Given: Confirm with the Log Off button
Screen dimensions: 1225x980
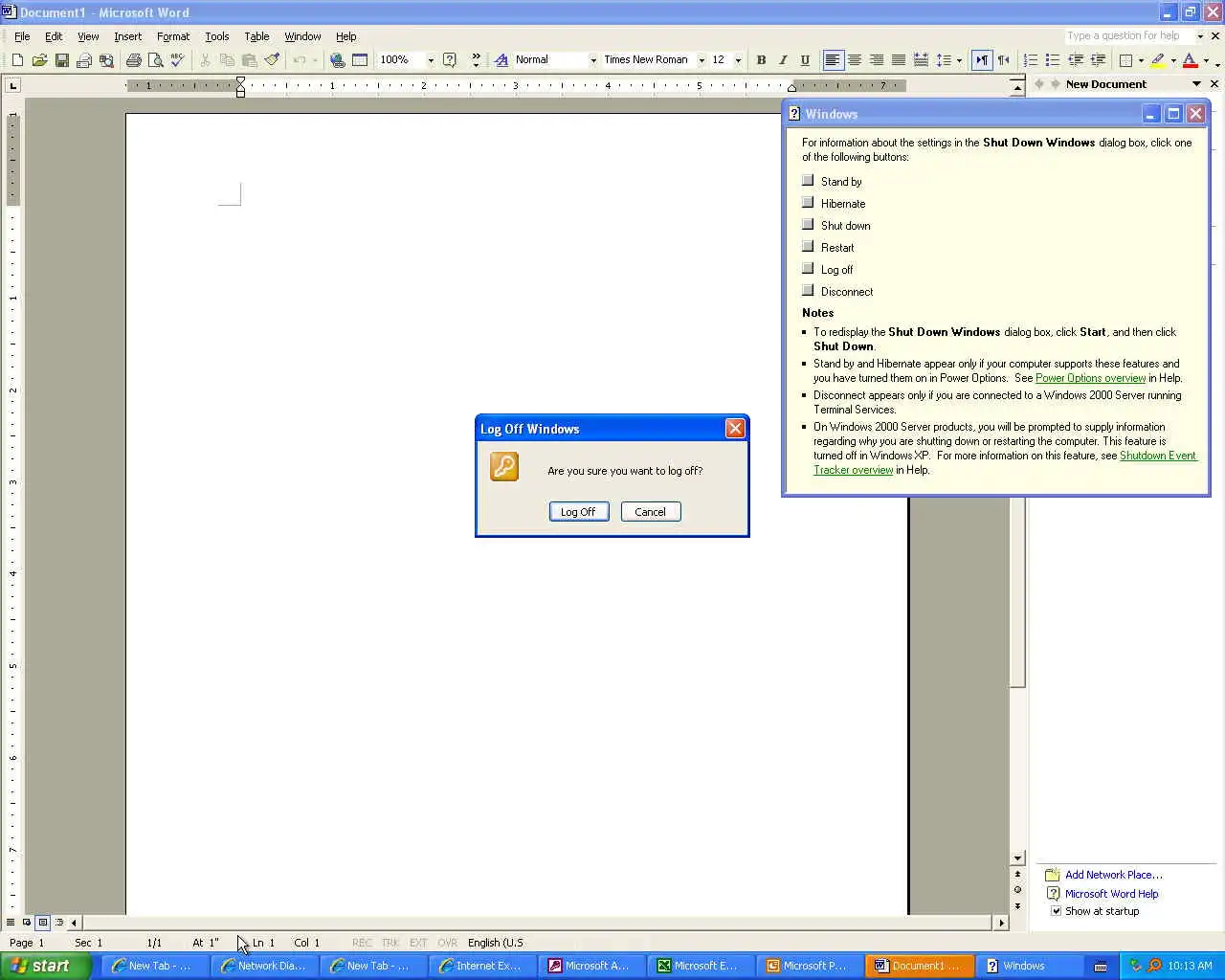Looking at the screenshot, I should (x=578, y=512).
